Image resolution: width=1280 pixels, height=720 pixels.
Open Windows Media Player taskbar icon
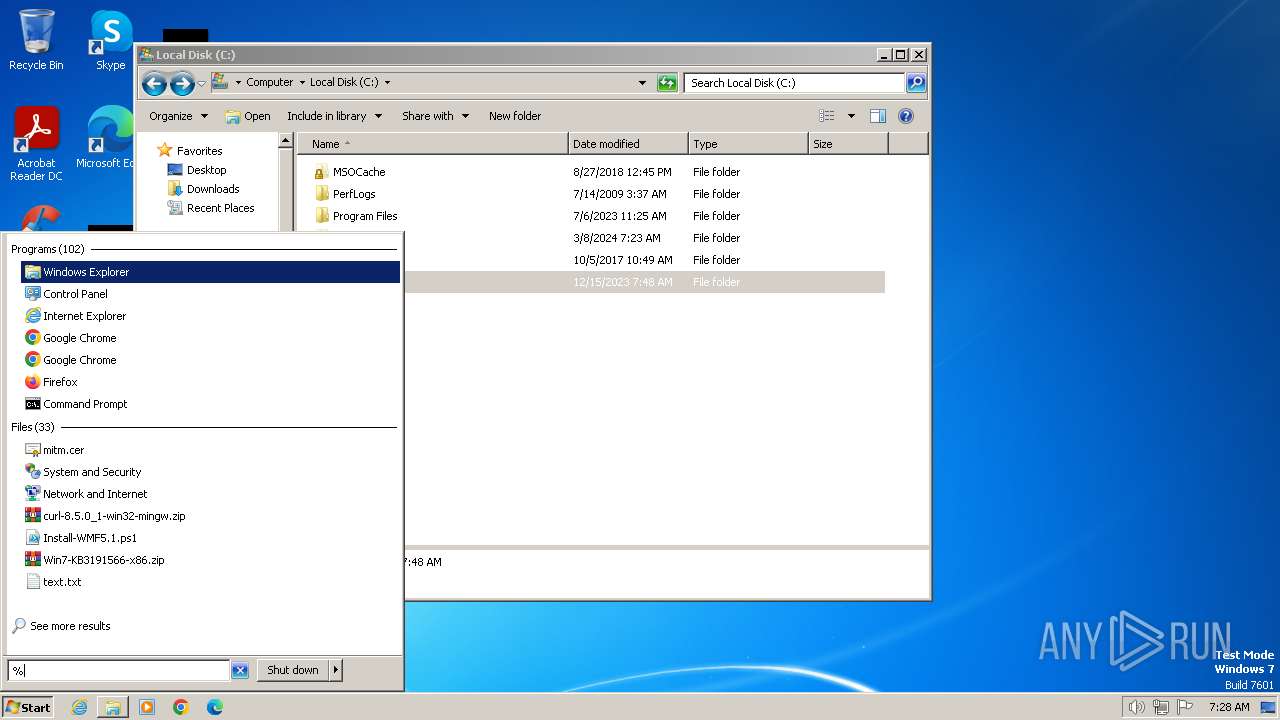pos(147,707)
